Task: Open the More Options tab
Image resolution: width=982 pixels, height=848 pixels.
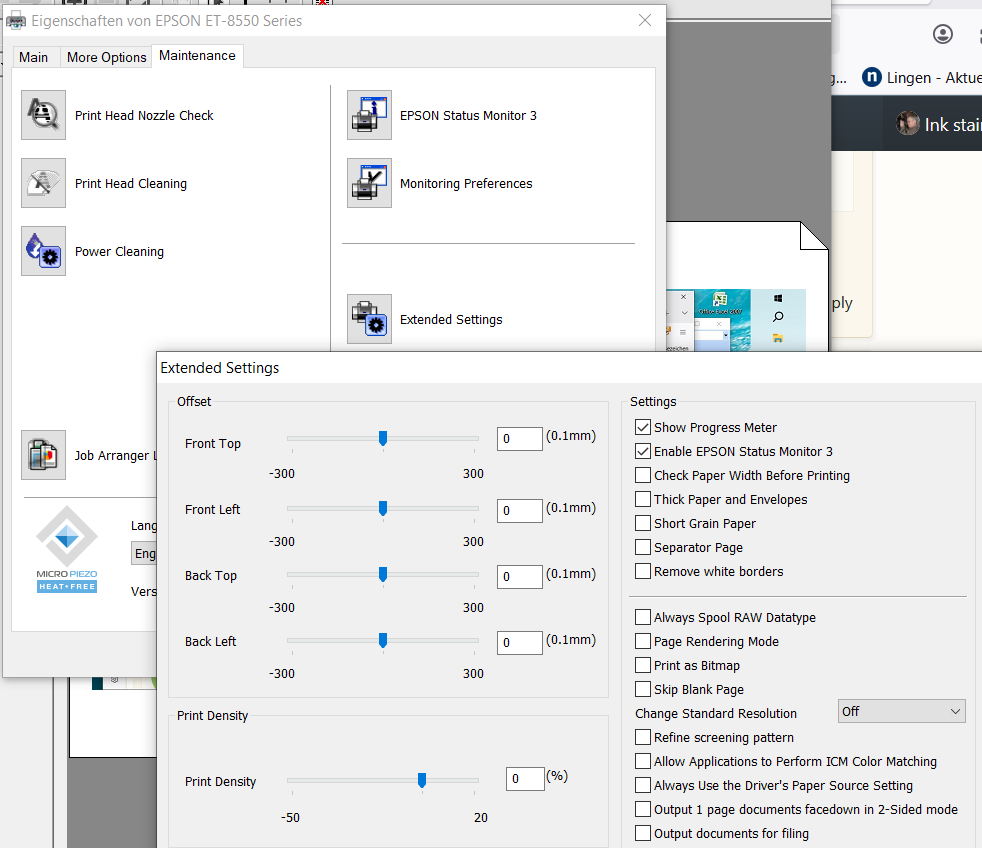Action: pyautogui.click(x=106, y=57)
